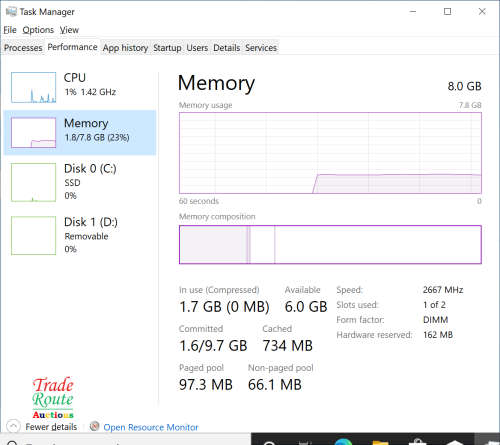Maximize the Task Manager window

(447, 12)
